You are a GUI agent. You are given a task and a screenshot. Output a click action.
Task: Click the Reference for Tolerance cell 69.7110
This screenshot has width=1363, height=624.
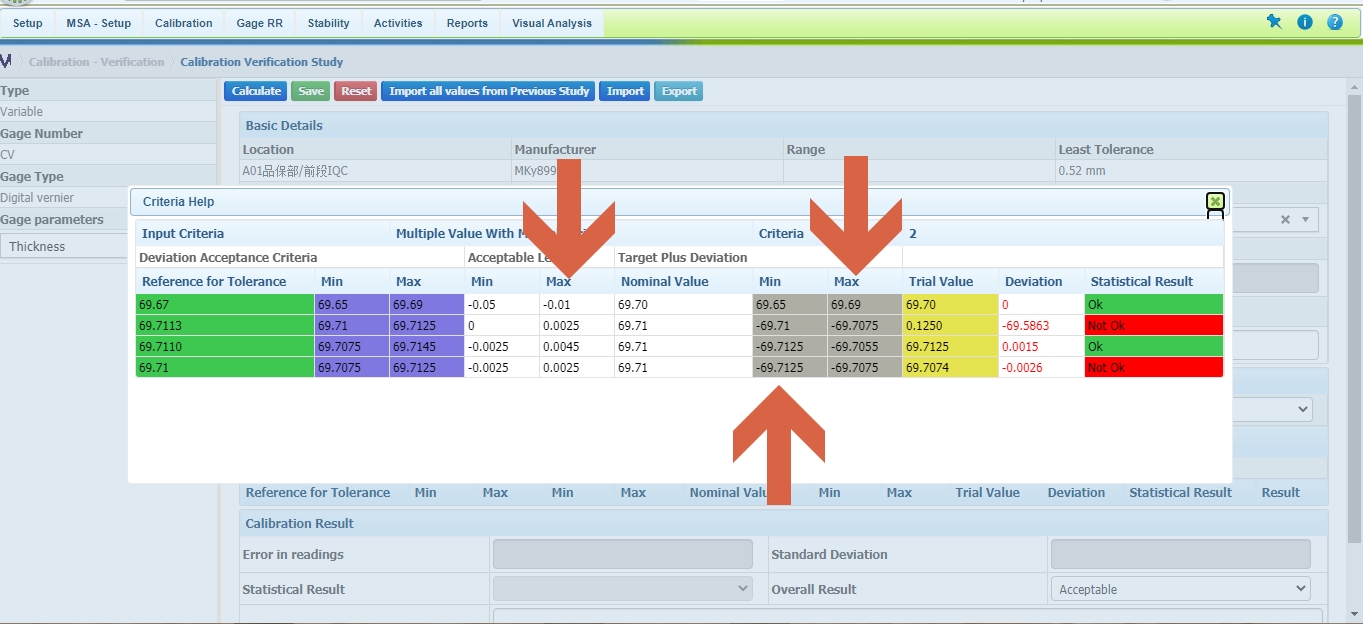tap(225, 346)
